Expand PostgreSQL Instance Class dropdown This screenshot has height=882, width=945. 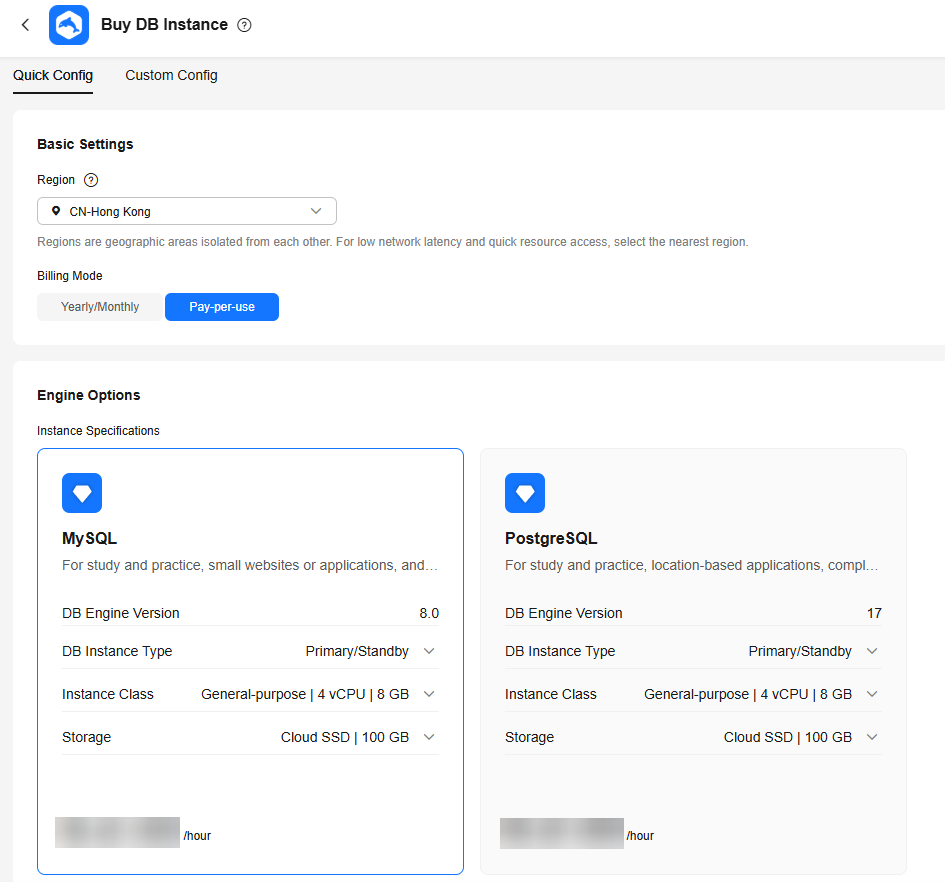coord(872,694)
